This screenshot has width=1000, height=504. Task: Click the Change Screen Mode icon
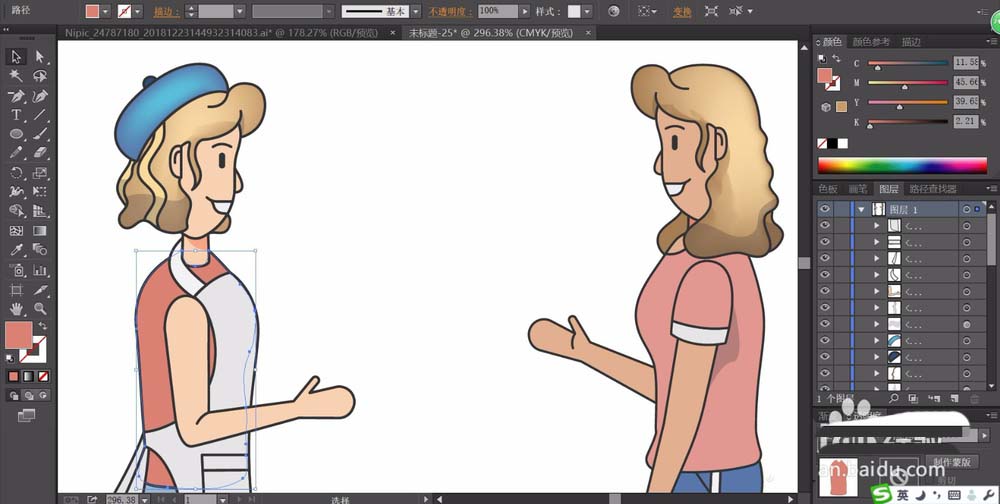point(26,415)
